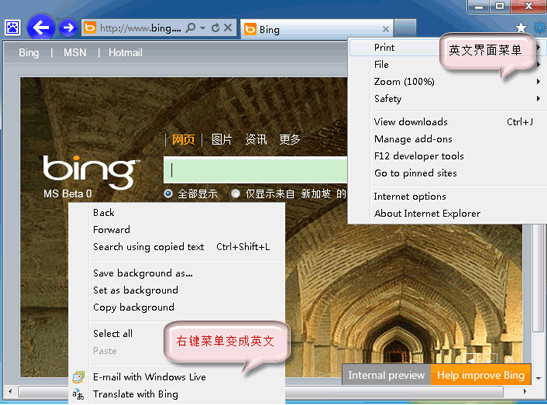Click the search magnifier in address bar
Image resolution: width=547 pixels, height=405 pixels.
(190, 28)
